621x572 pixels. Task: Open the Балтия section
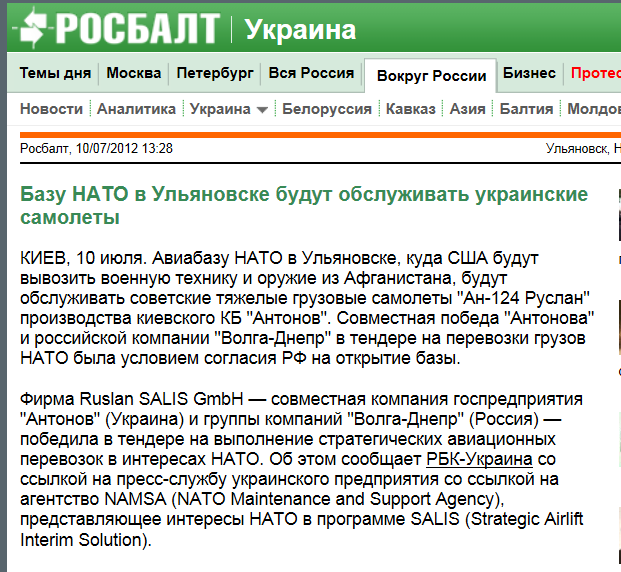tap(526, 109)
